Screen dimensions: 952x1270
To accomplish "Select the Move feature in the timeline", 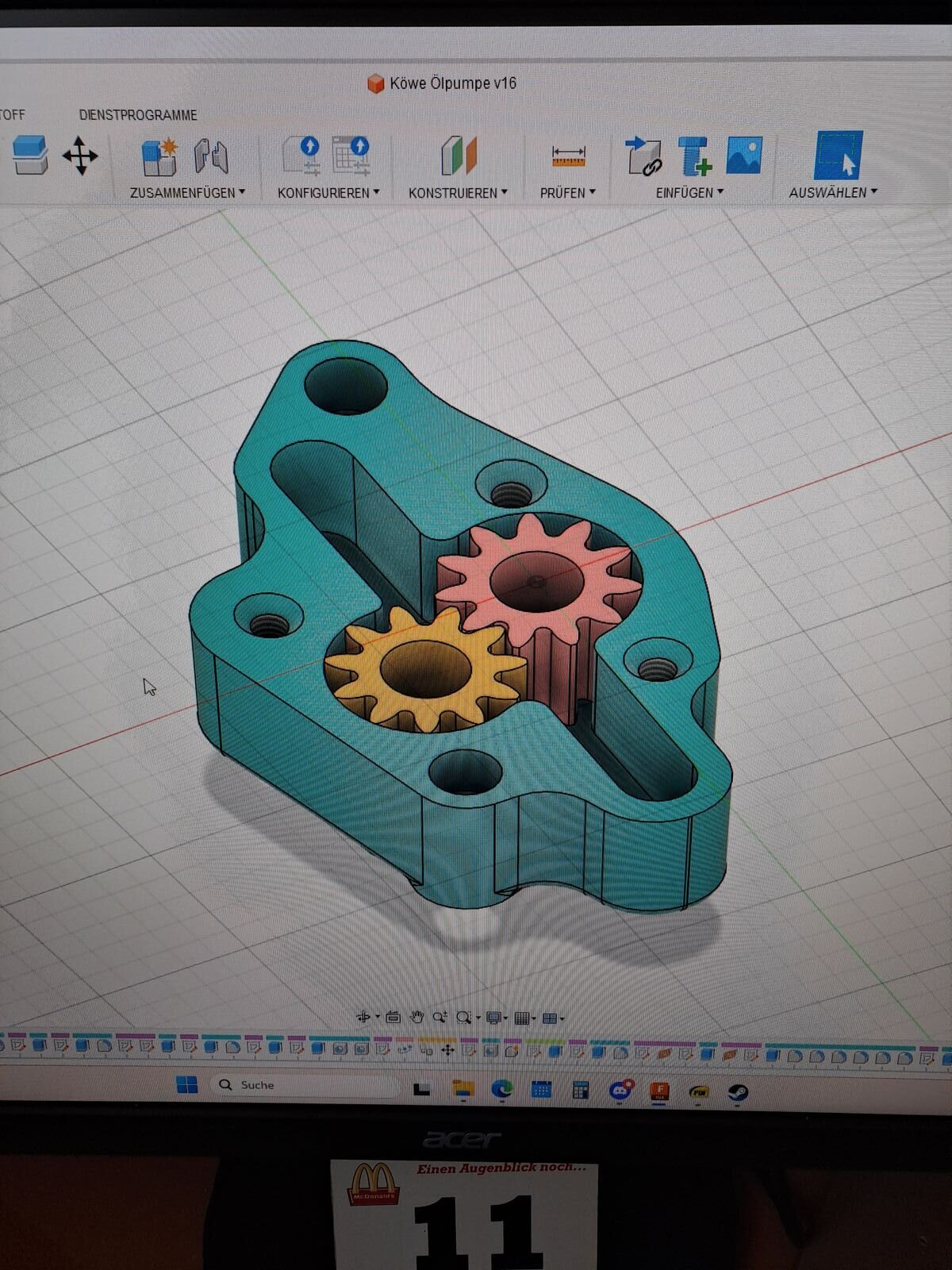I will (447, 1049).
